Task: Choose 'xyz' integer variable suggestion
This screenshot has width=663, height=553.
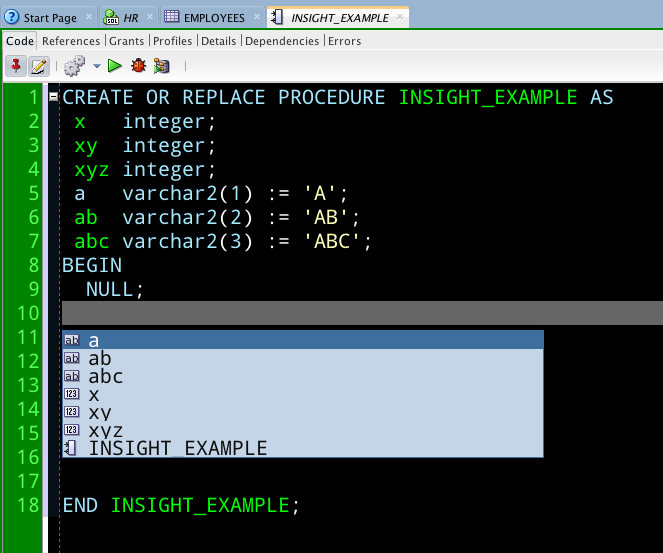Action: [x=106, y=430]
